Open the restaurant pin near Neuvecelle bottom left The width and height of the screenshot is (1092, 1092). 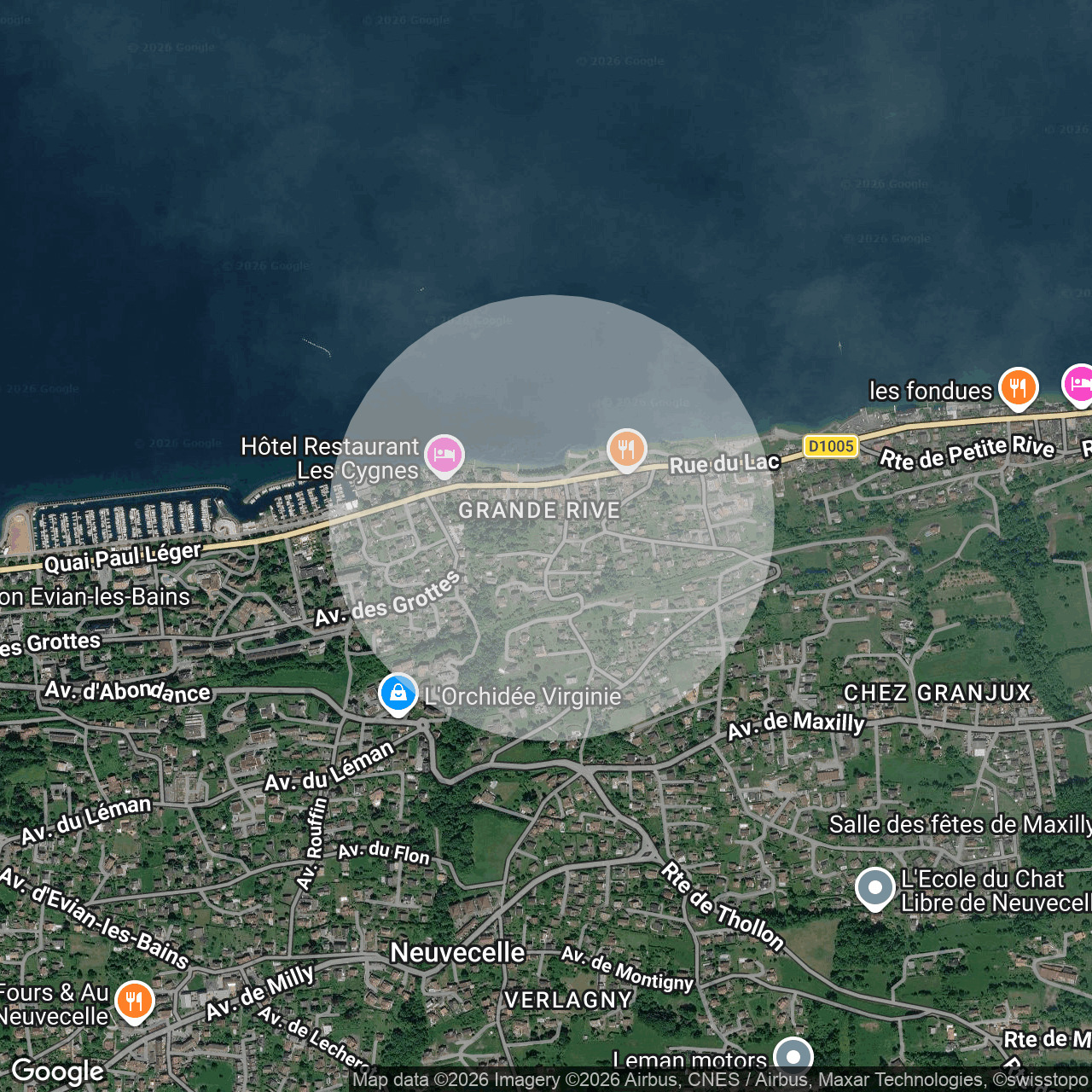[134, 1002]
